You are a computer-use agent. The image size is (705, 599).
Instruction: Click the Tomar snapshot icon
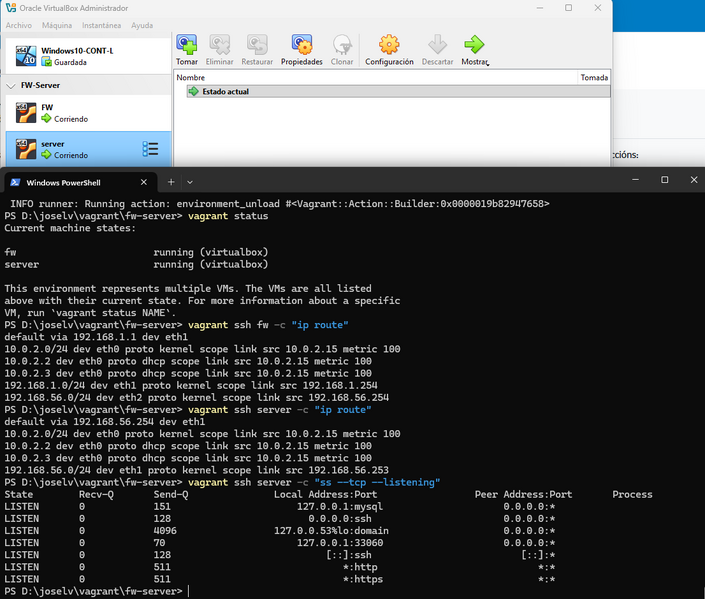pyautogui.click(x=187, y=45)
